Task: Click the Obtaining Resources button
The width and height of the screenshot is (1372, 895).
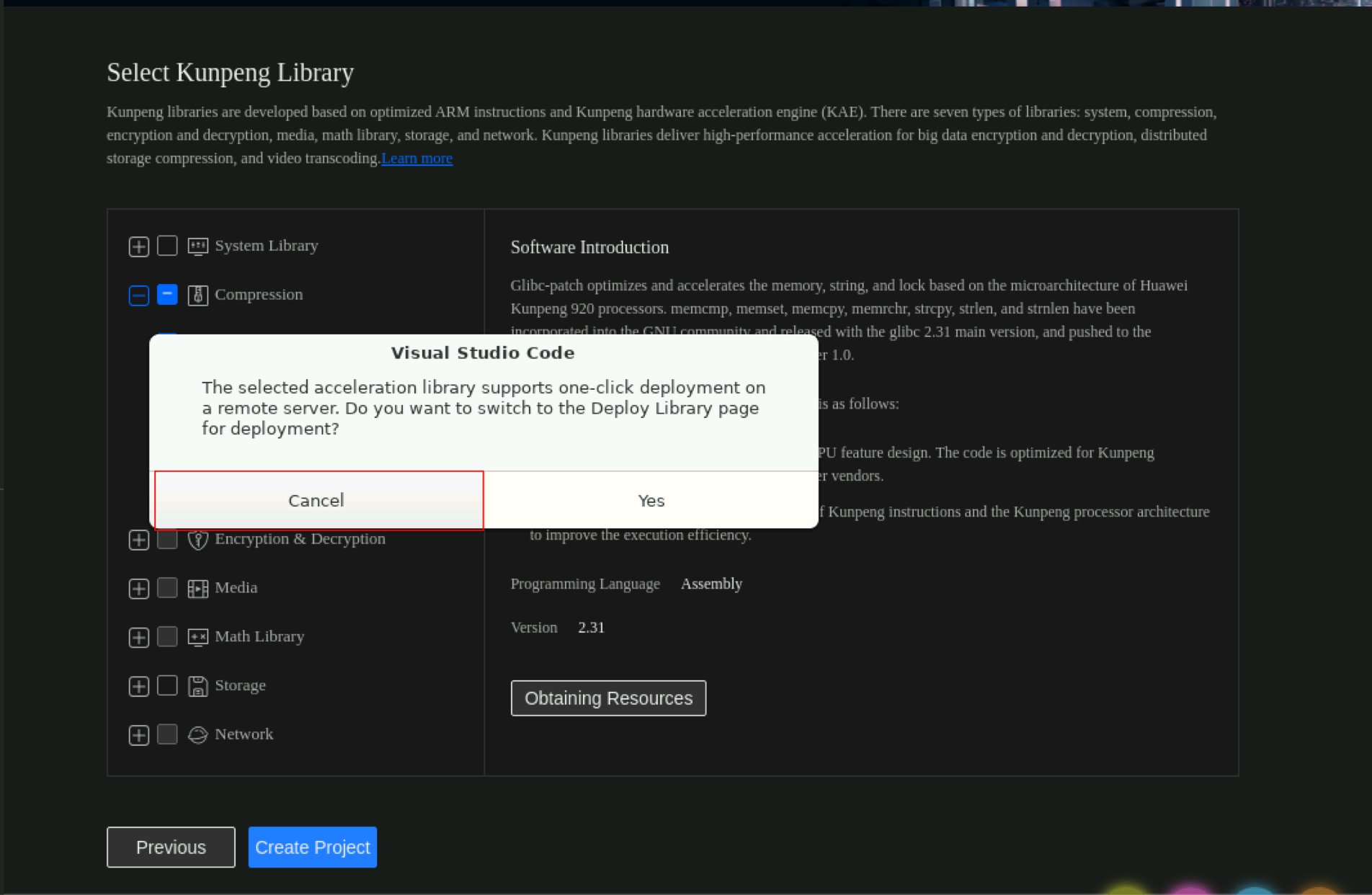Action: tap(608, 698)
